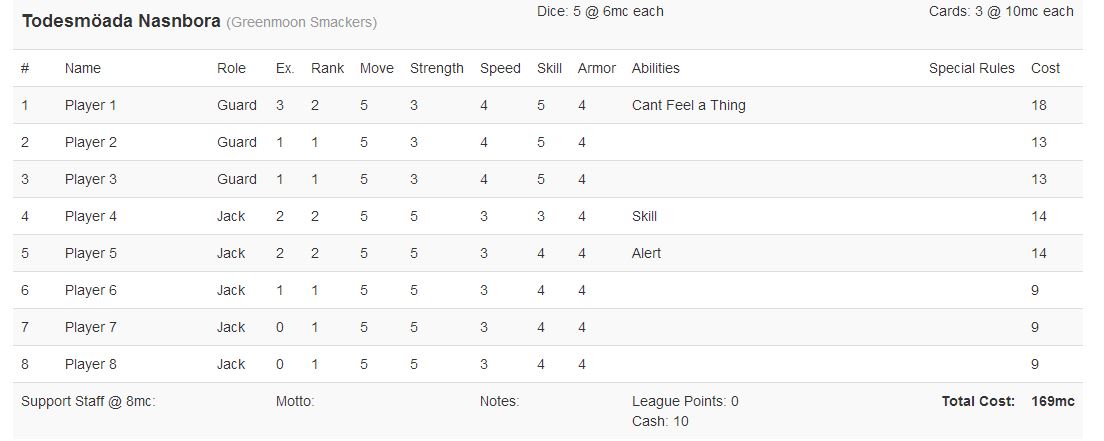
Task: Click the Cost column header
Action: tap(1045, 68)
